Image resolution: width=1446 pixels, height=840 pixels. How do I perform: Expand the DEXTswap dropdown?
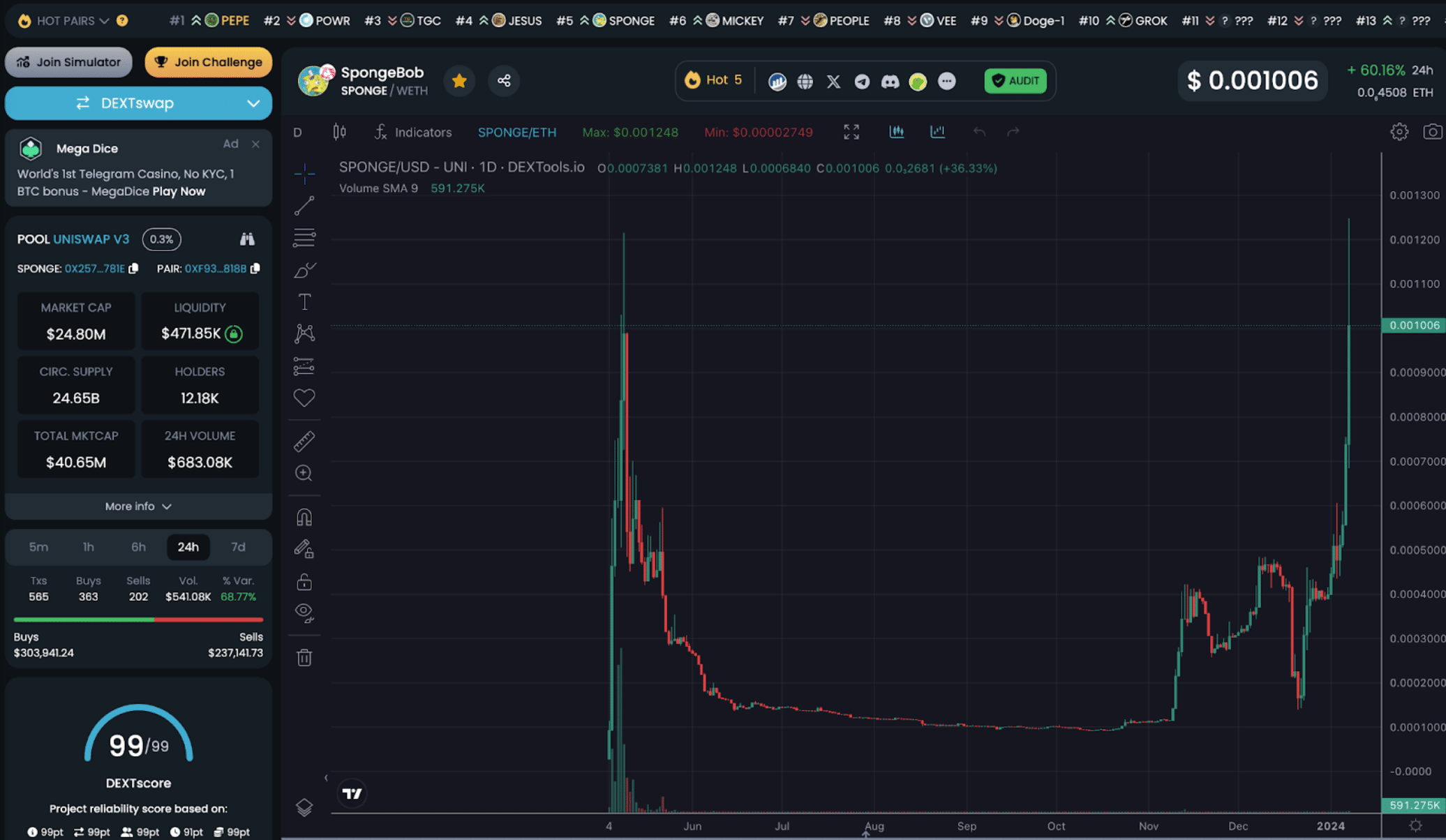253,103
